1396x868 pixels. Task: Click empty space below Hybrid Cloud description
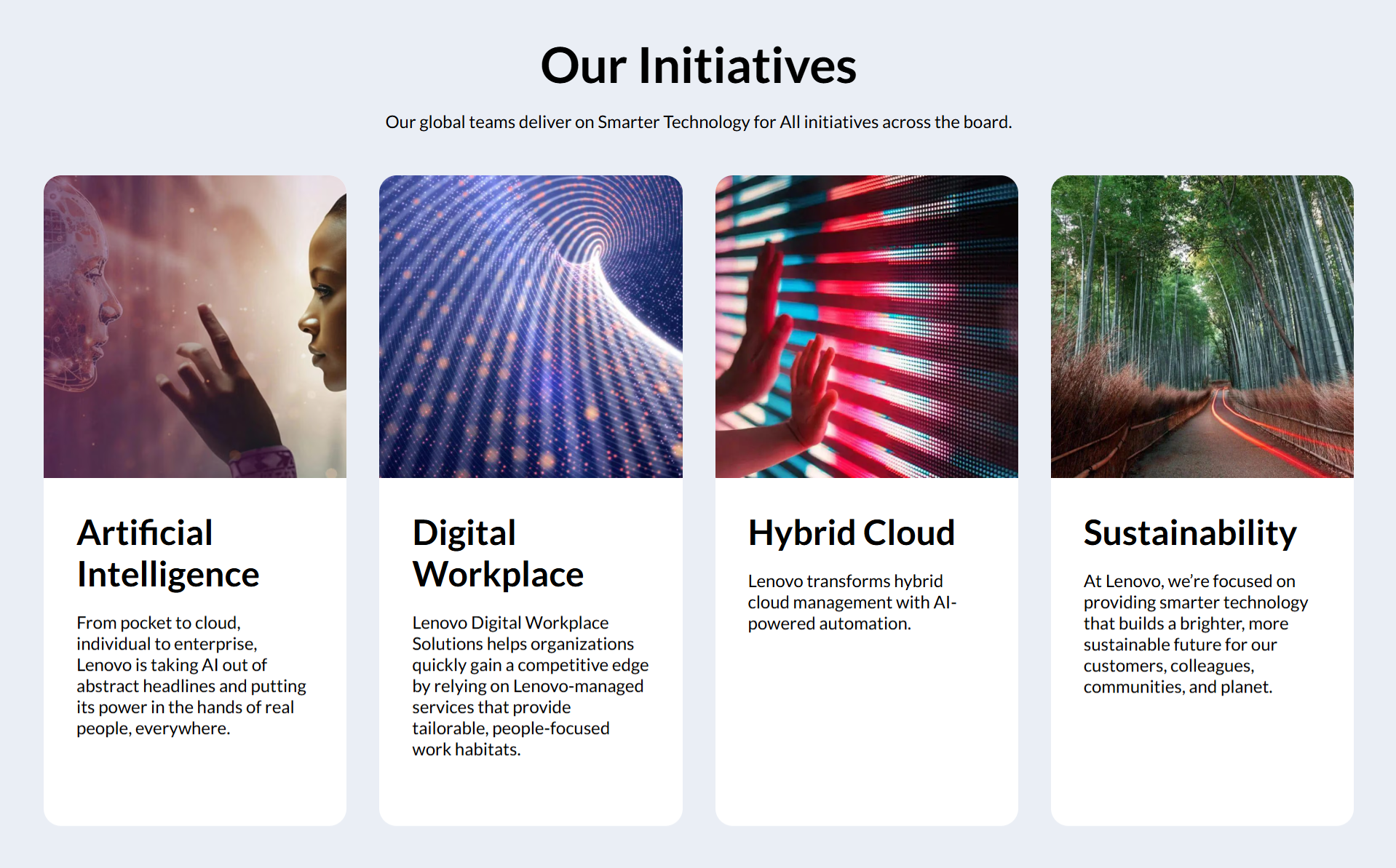coord(866,728)
